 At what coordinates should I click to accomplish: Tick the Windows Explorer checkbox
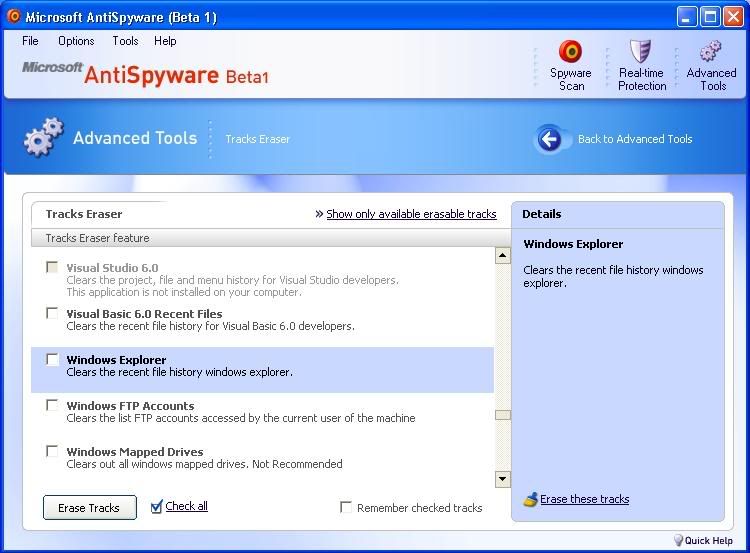pyautogui.click(x=52, y=359)
